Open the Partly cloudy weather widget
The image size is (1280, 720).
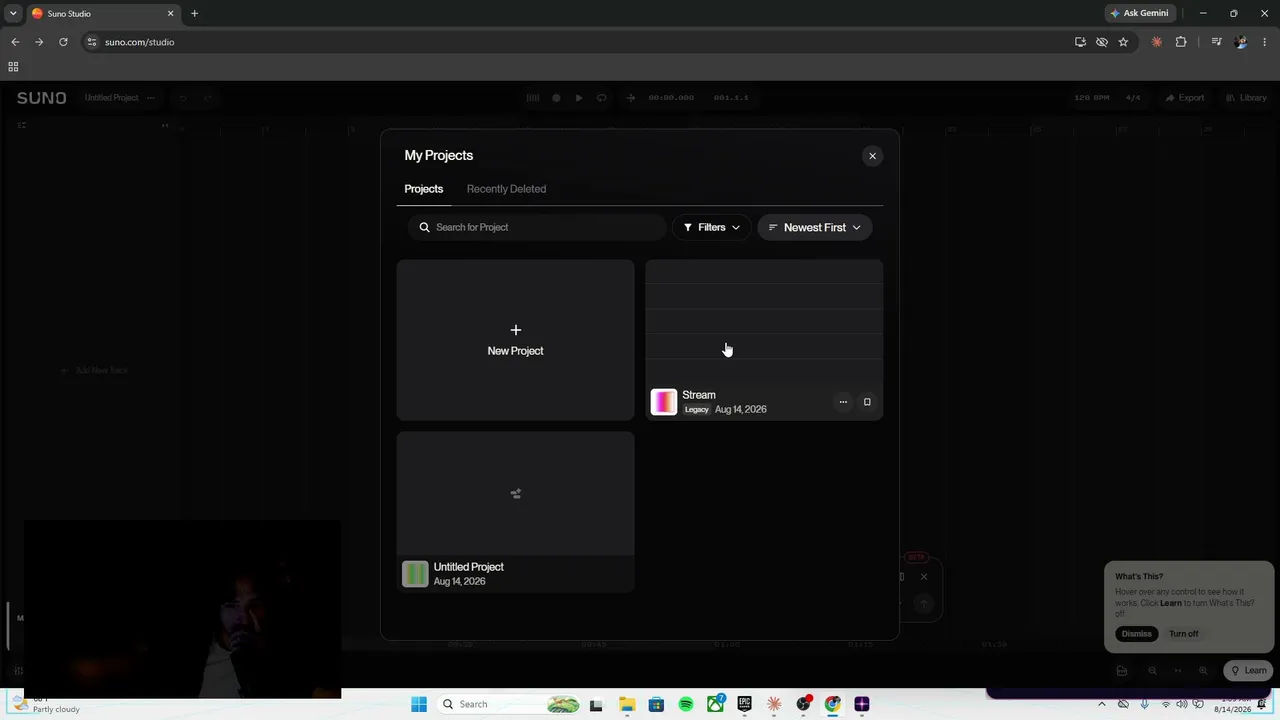[x=45, y=704]
